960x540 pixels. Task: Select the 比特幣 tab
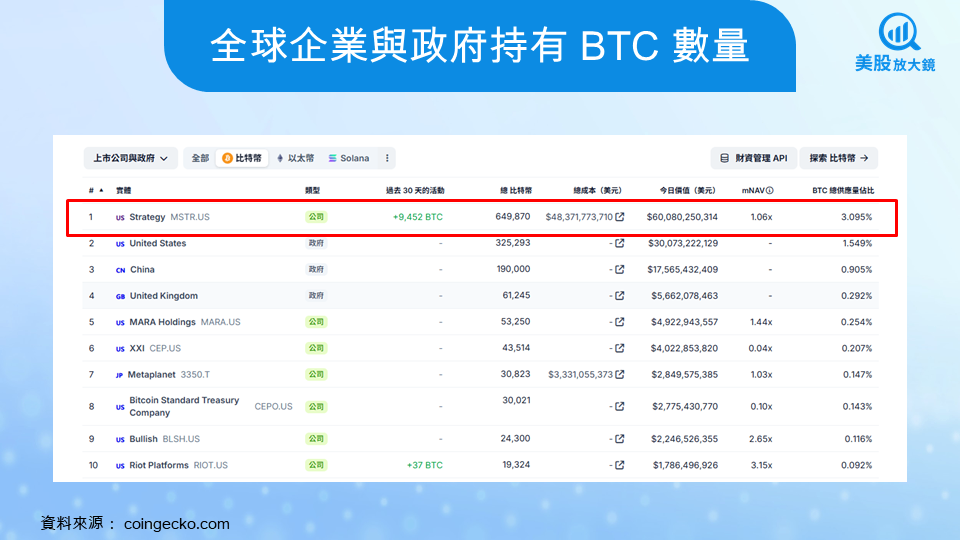pos(242,158)
